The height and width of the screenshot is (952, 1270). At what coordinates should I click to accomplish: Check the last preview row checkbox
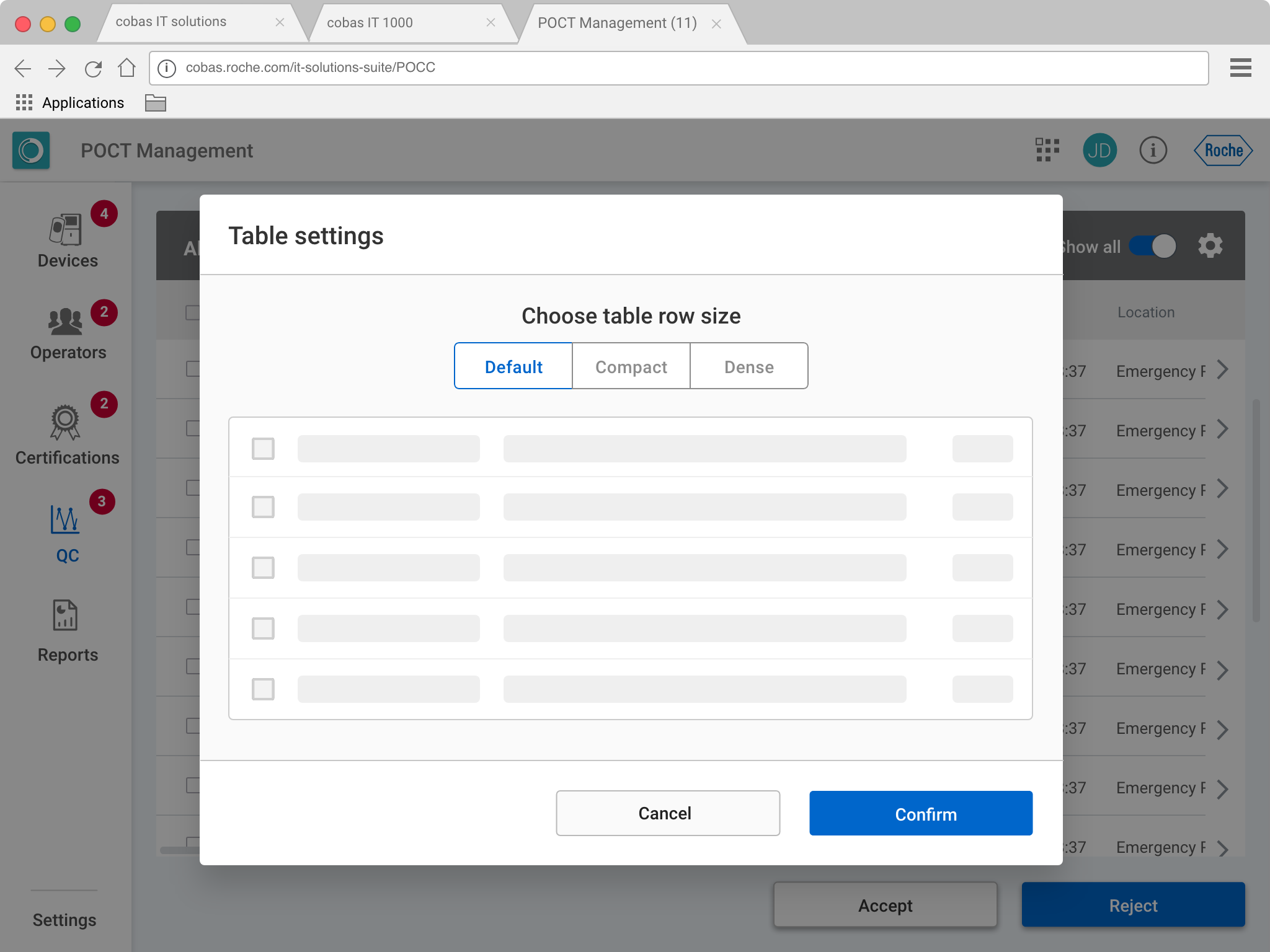click(x=263, y=689)
